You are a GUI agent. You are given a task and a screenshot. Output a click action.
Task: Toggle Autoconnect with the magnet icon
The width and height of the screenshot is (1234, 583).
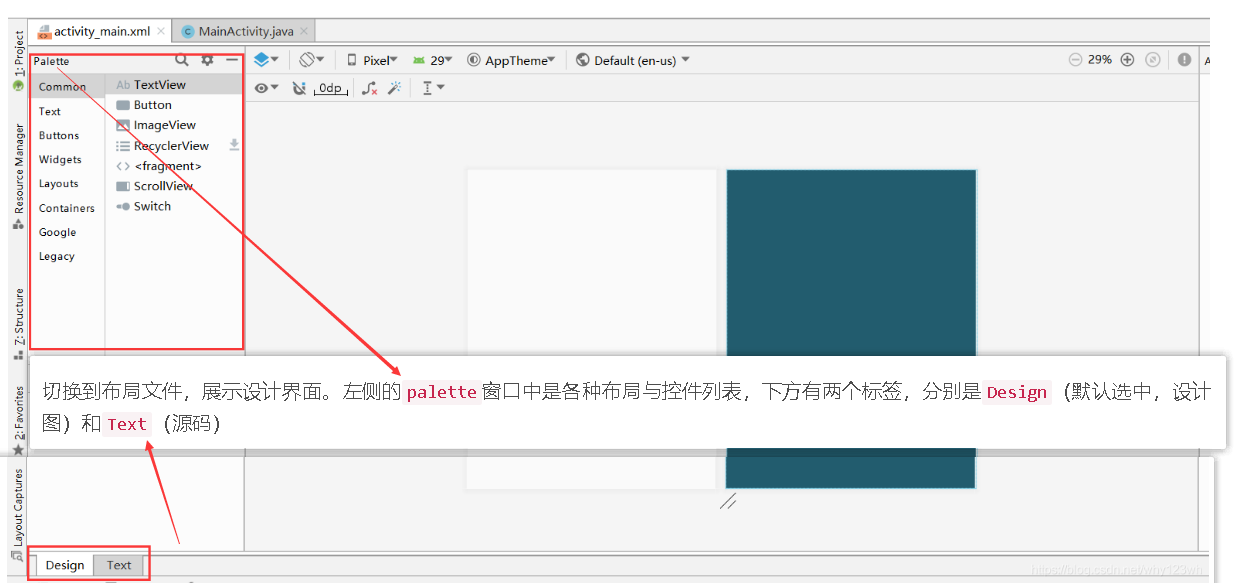coord(300,88)
